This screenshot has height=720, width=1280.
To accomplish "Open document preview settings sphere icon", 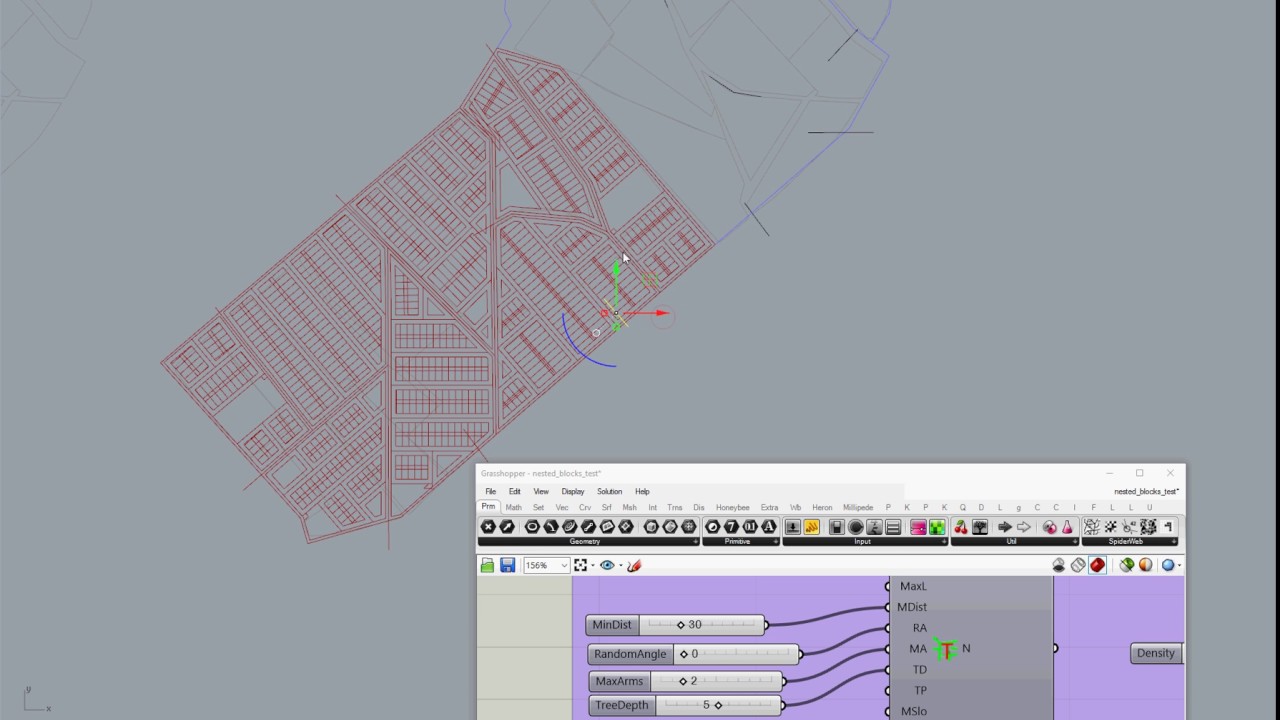I will click(x=1146, y=565).
